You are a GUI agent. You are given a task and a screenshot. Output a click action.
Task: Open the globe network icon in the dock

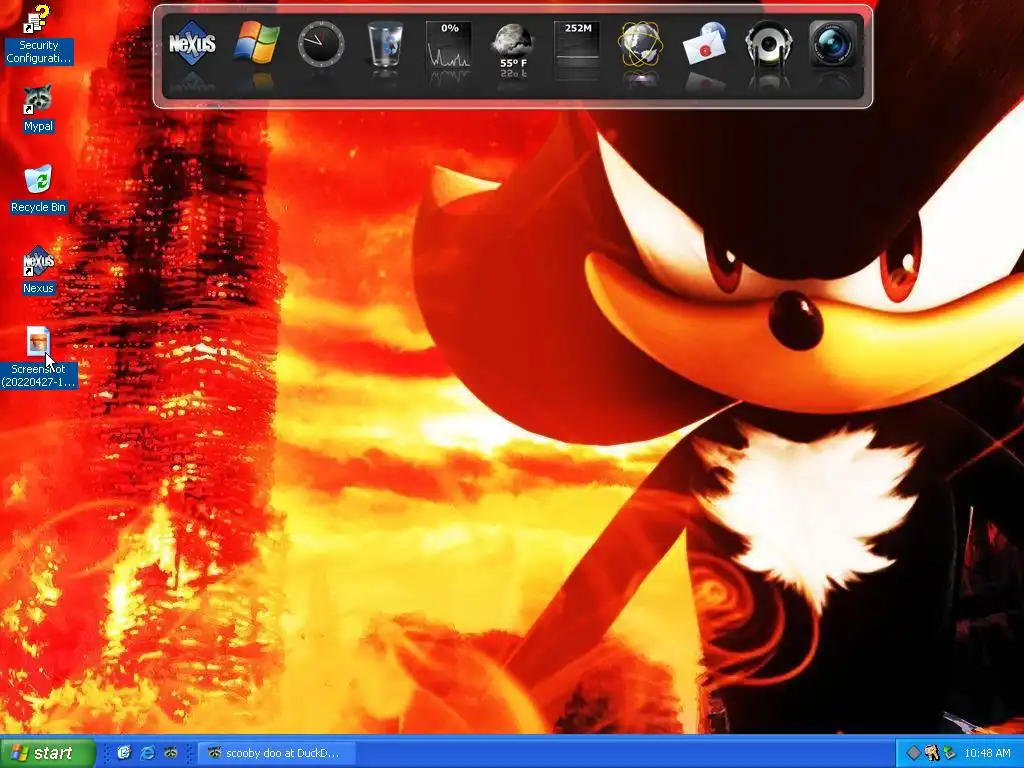coord(641,43)
